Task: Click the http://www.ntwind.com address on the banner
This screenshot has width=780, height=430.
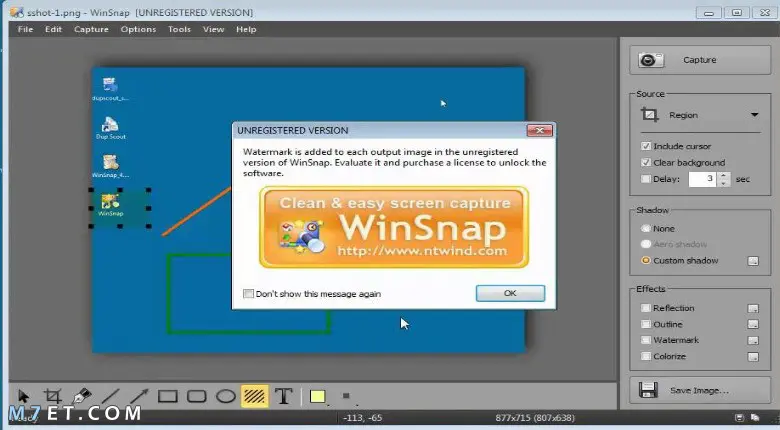Action: [x=422, y=250]
